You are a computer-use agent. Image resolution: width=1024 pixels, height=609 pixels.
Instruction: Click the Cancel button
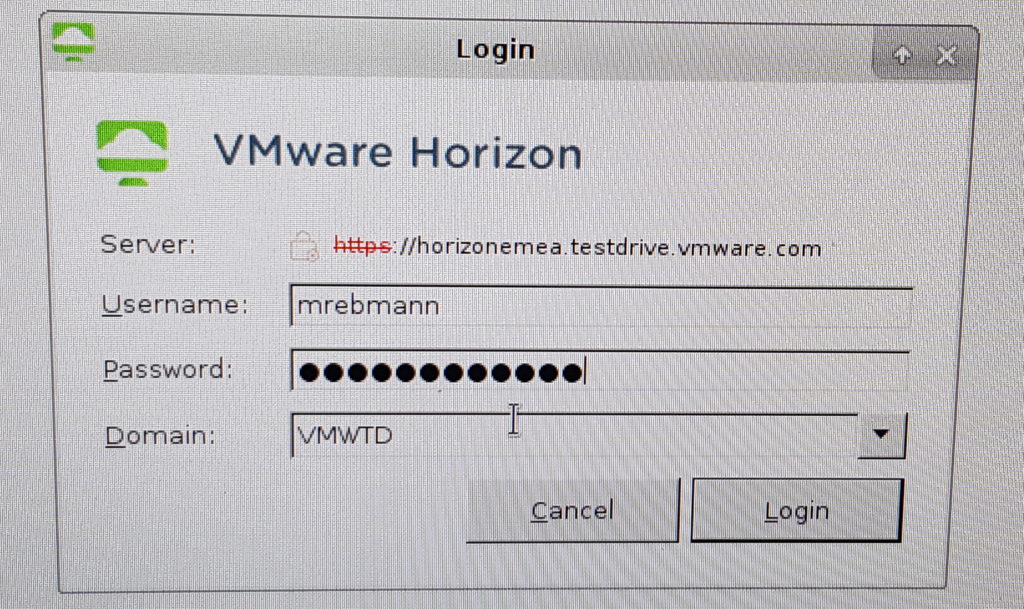coord(573,510)
